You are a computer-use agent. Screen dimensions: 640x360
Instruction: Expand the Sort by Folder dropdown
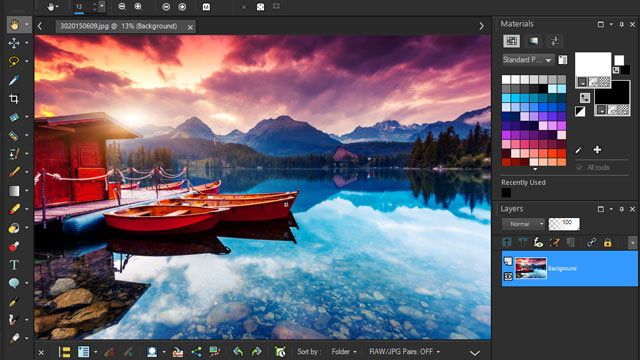click(x=344, y=351)
